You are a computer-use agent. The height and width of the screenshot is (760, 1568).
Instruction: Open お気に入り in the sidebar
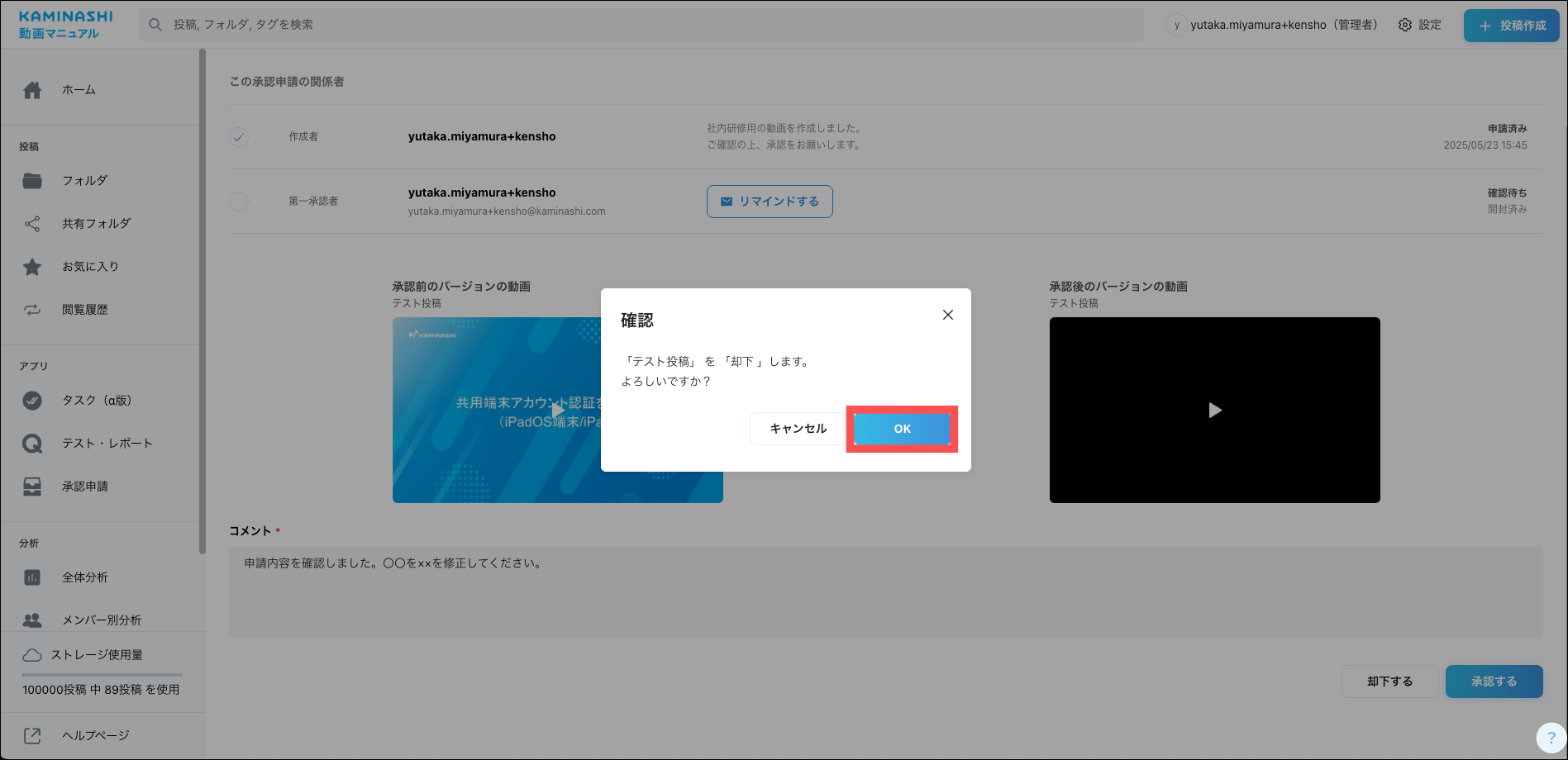click(x=90, y=267)
